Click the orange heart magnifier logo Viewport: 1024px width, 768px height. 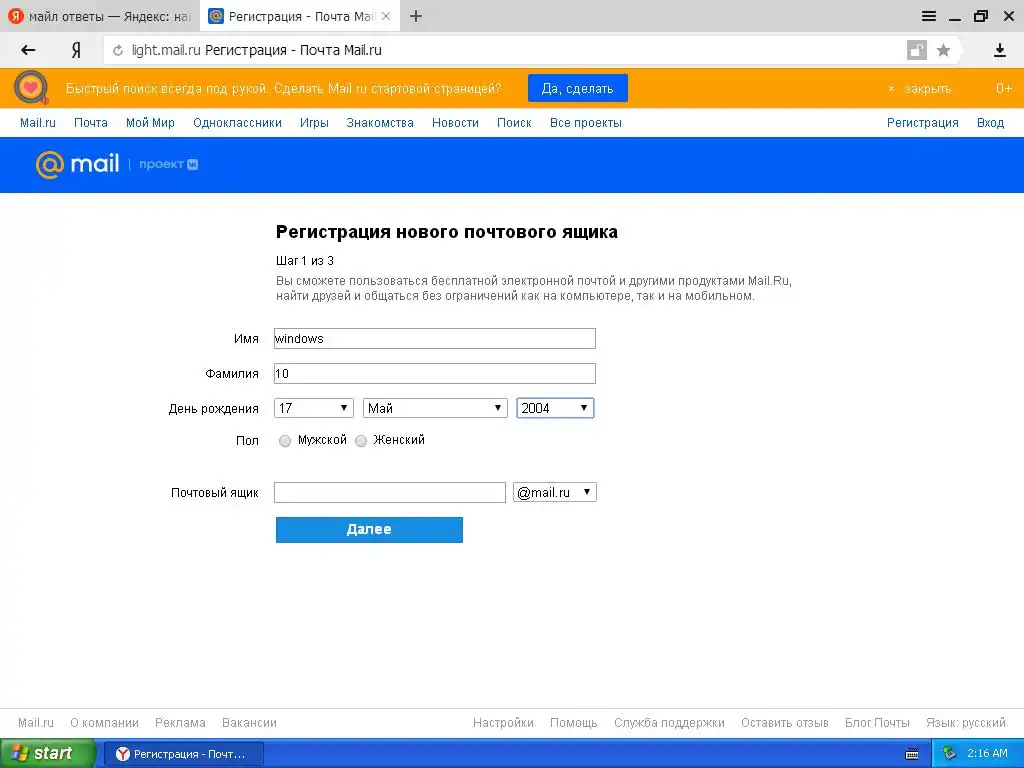point(31,88)
